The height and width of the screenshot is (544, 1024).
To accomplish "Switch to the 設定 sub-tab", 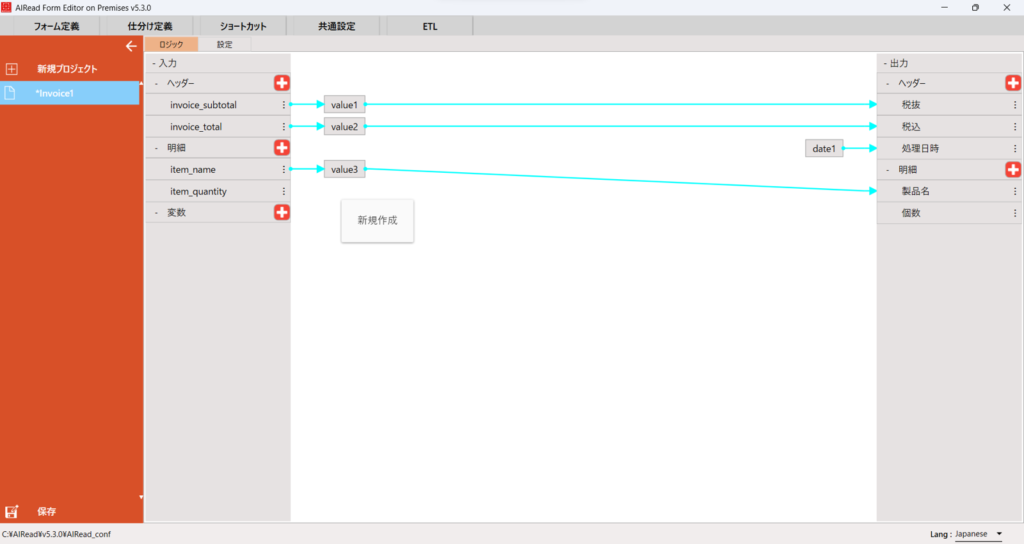I will [224, 45].
